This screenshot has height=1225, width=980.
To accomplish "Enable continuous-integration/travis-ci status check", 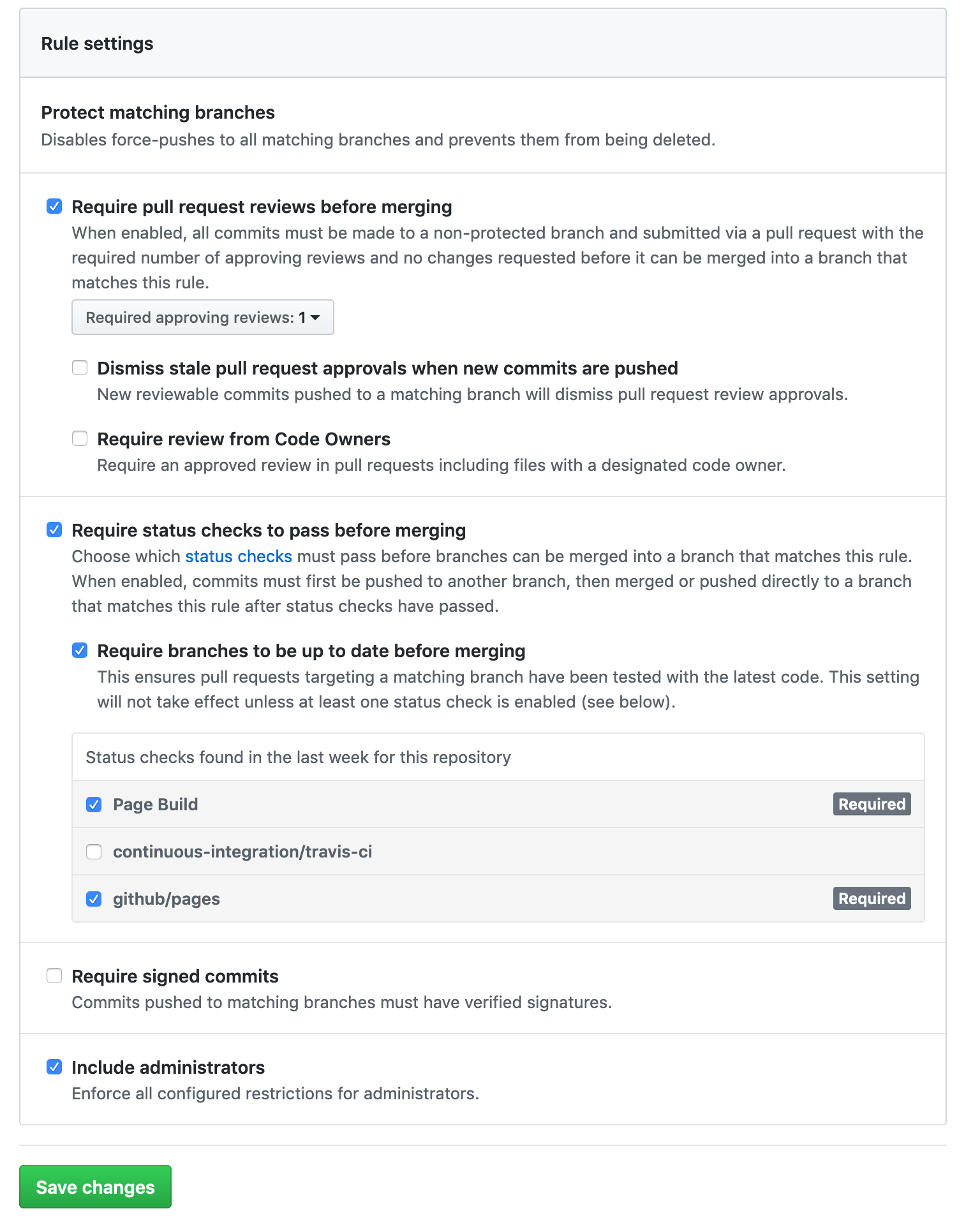I will (x=94, y=852).
